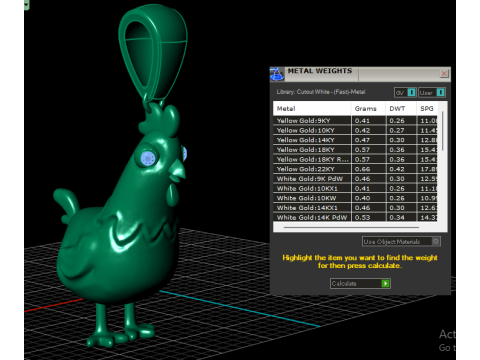Screen dimensions: 480x360
Task: Click the Calculate button
Action: click(360, 283)
